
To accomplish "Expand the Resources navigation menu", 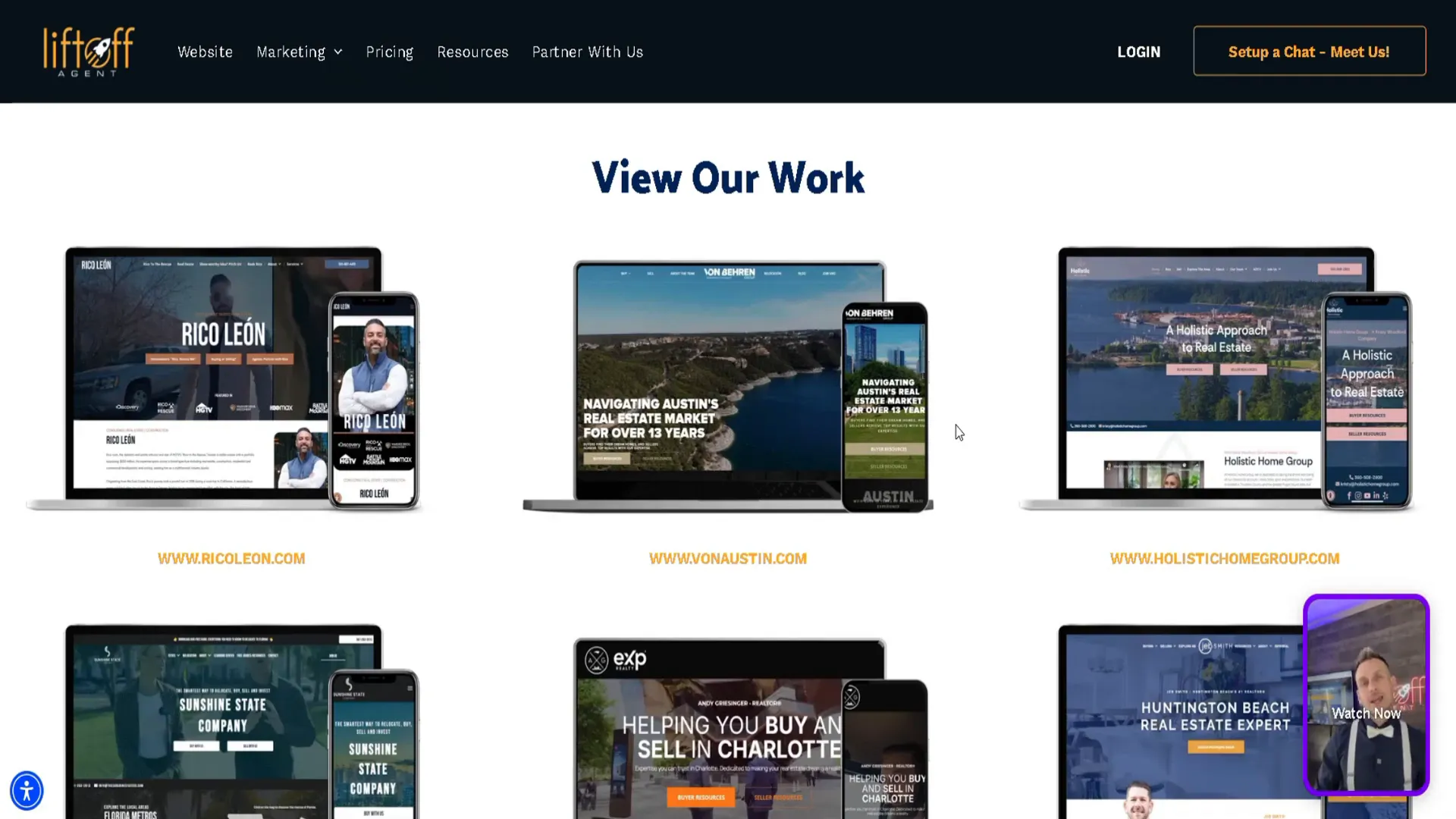I will (472, 51).
